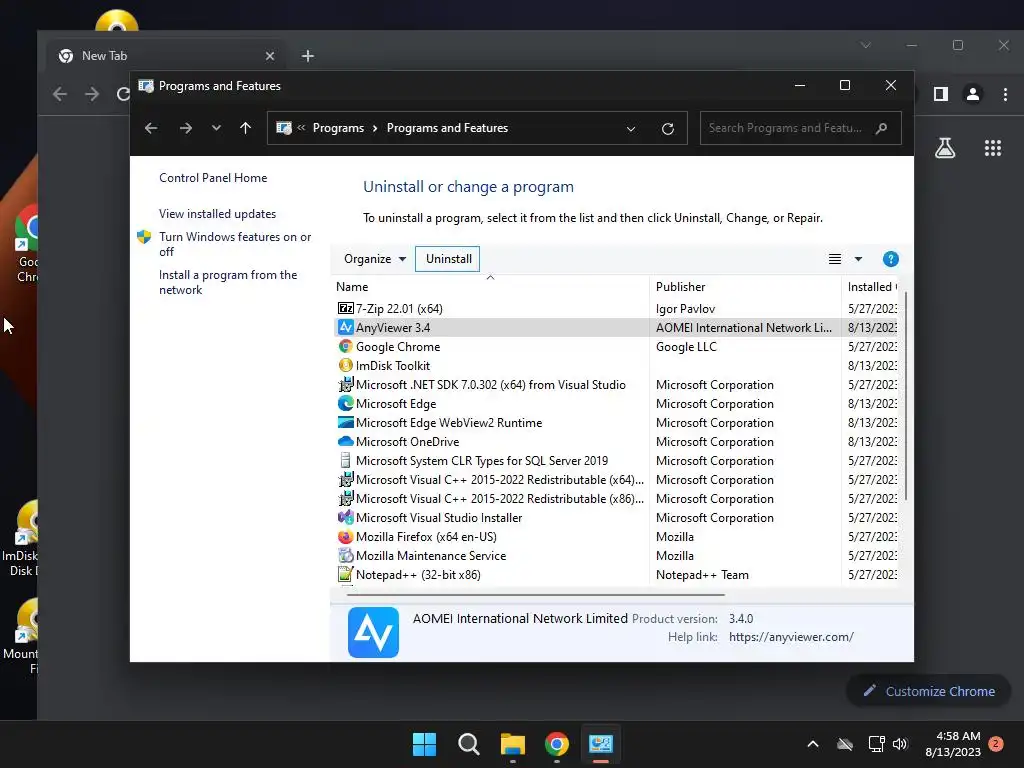Open the clock and date in taskbar
Viewport: 1024px width, 768px height.
[953, 744]
